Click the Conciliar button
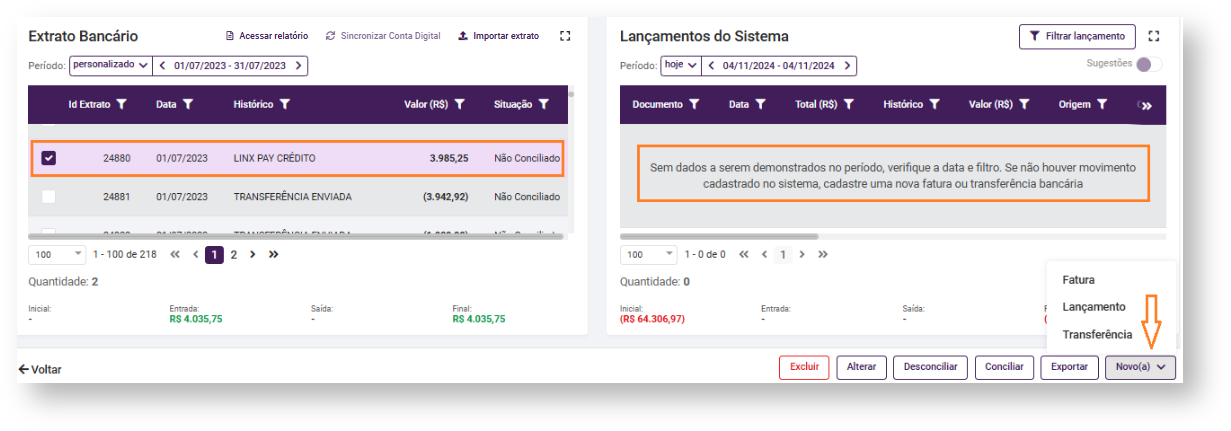The height and width of the screenshot is (431, 1231). (1004, 367)
